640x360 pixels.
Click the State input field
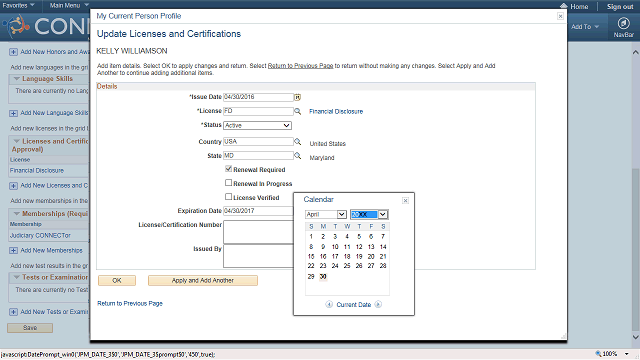258,156
